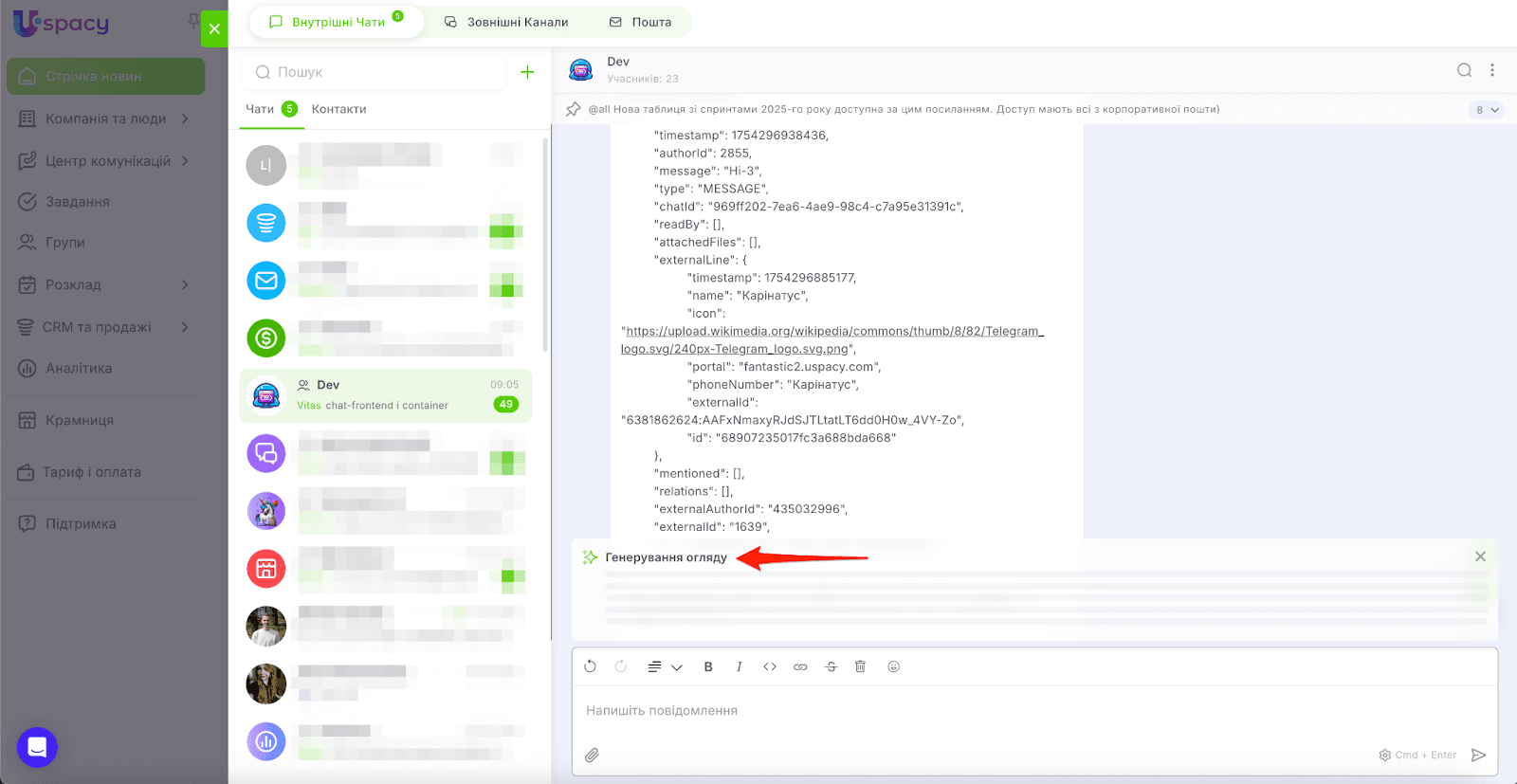1517x784 pixels.
Task: Open the Dev chat options menu
Action: (x=1492, y=70)
